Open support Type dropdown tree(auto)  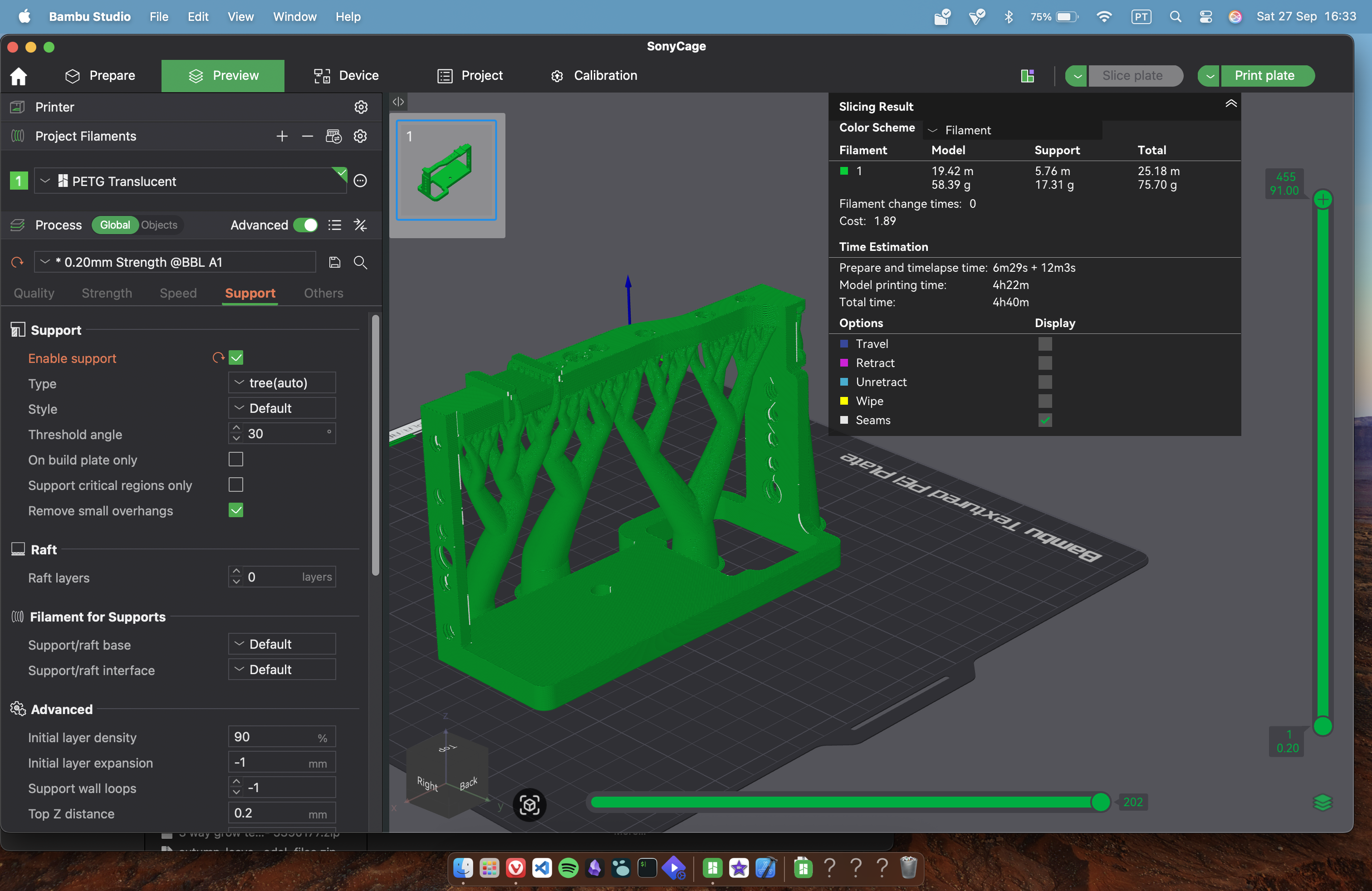(282, 383)
